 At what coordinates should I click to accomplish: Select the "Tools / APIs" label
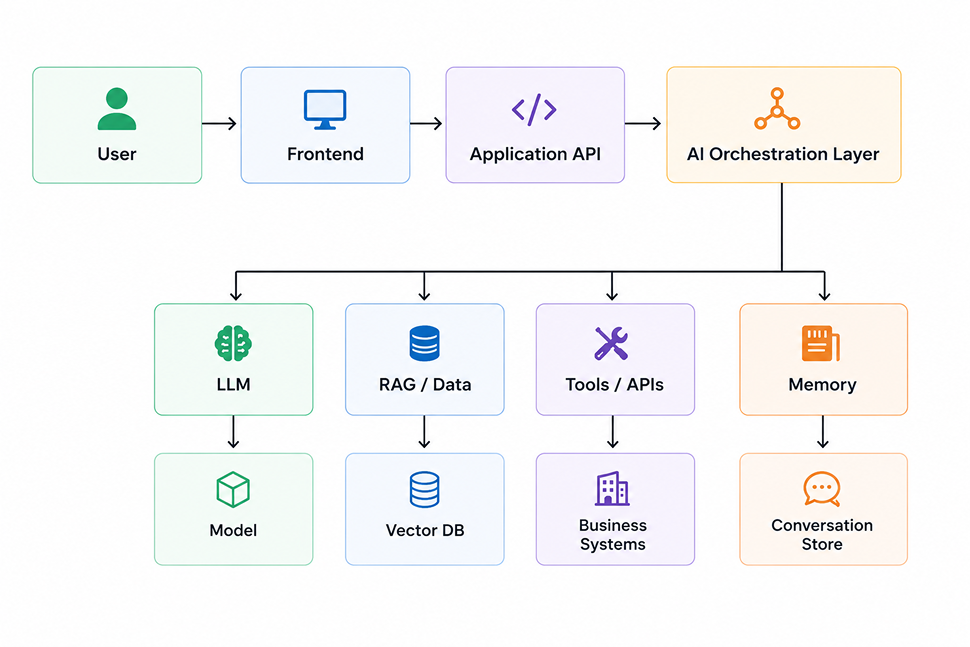click(614, 385)
